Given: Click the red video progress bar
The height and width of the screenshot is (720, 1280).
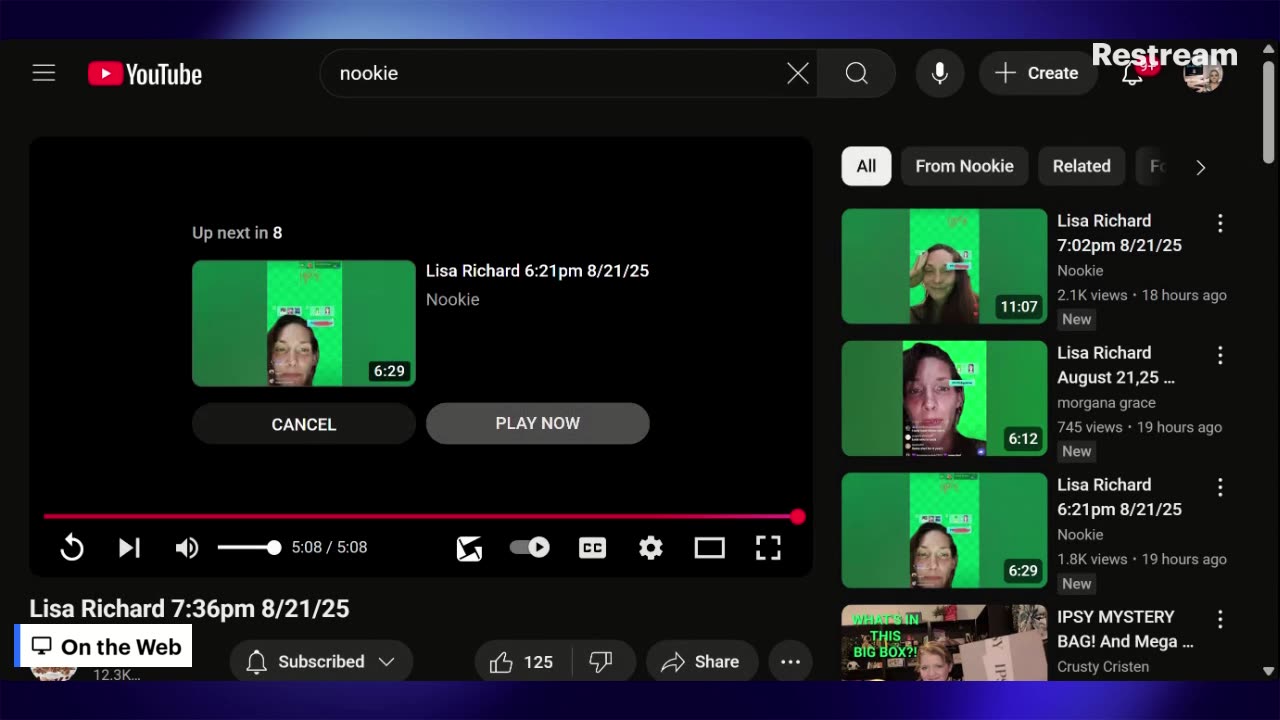Looking at the screenshot, I should click(420, 517).
